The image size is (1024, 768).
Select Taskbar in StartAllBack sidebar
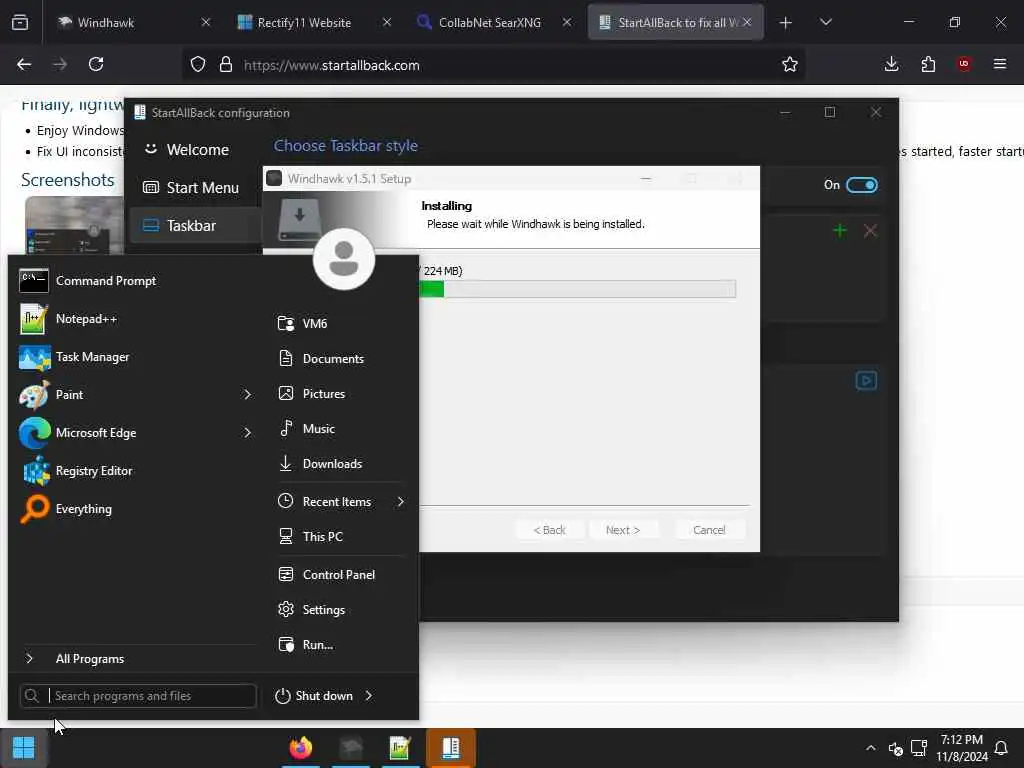(x=195, y=226)
